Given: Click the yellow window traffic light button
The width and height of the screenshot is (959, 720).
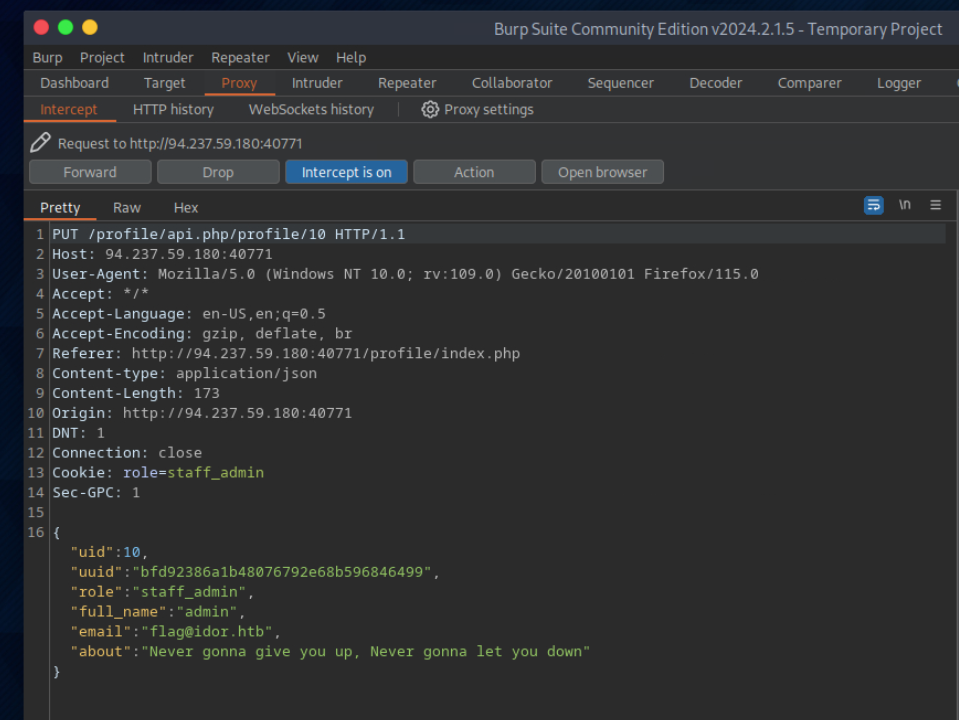Looking at the screenshot, I should point(90,27).
